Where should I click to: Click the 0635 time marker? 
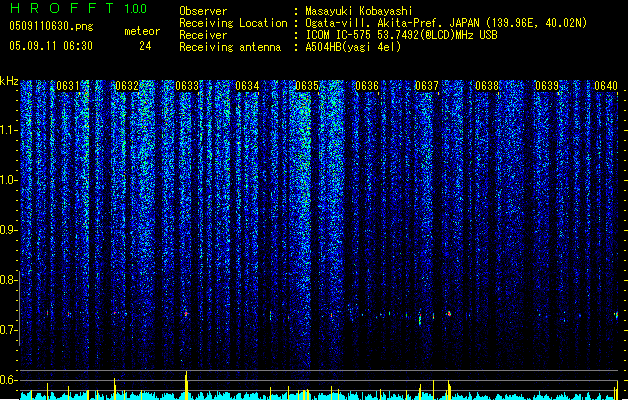point(307,86)
